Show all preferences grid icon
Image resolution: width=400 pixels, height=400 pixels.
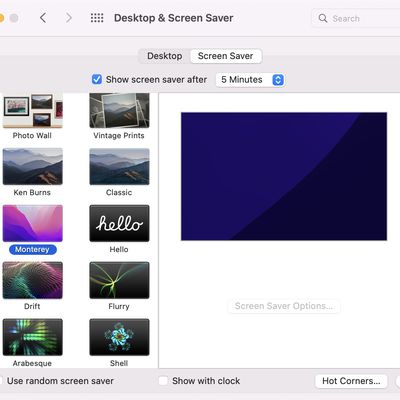pyautogui.click(x=97, y=18)
